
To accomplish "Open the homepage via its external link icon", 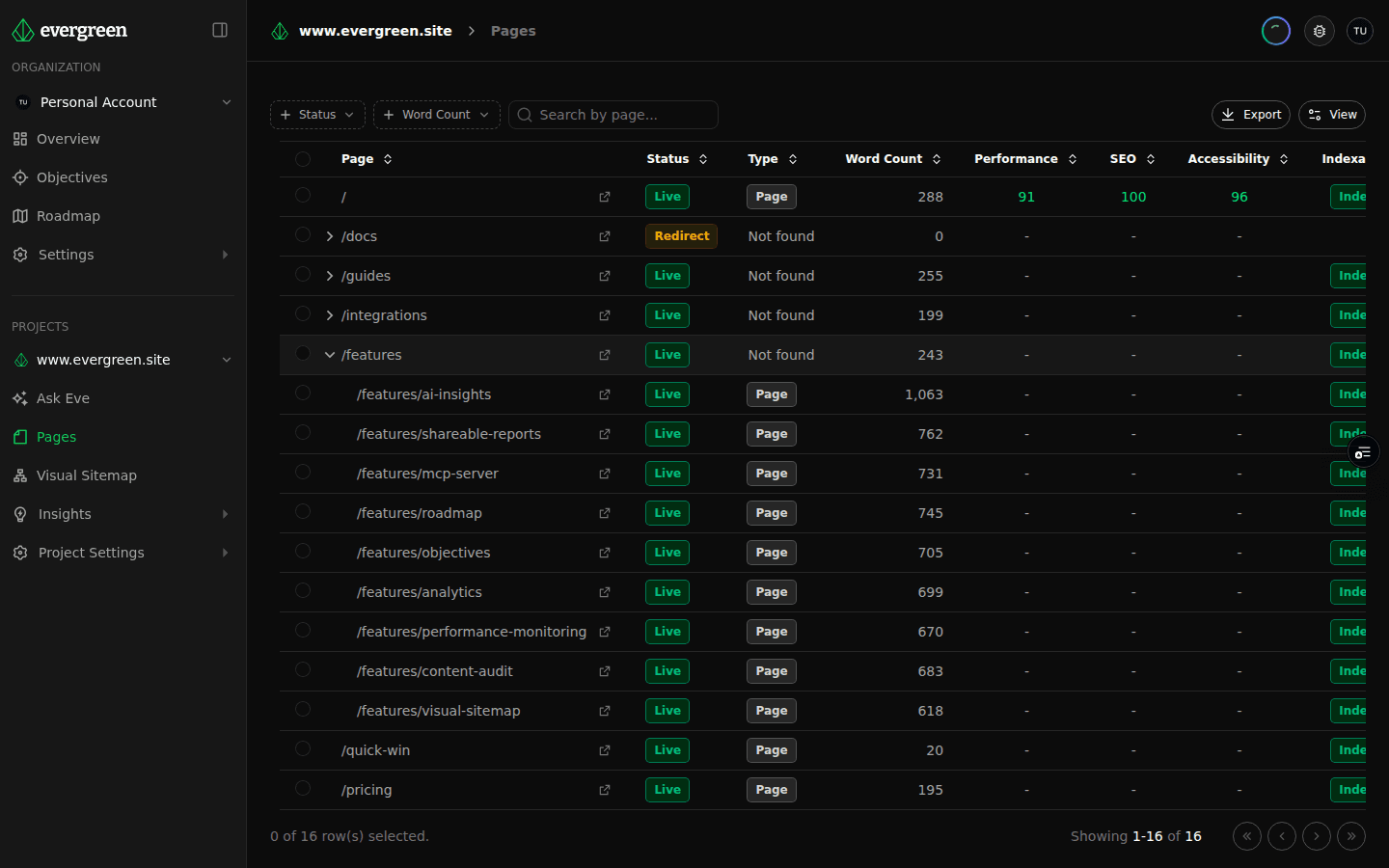I will (605, 196).
